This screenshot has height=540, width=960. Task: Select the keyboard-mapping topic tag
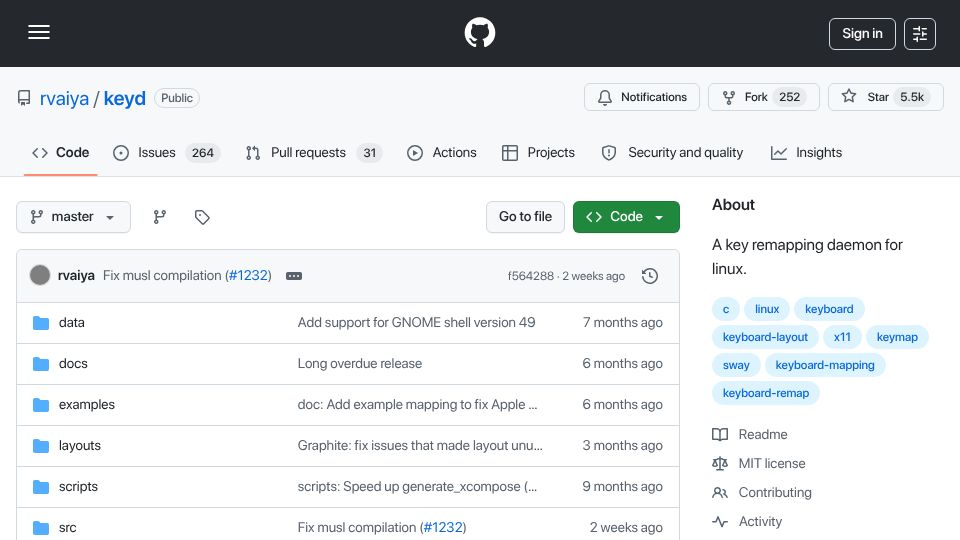[825, 366]
